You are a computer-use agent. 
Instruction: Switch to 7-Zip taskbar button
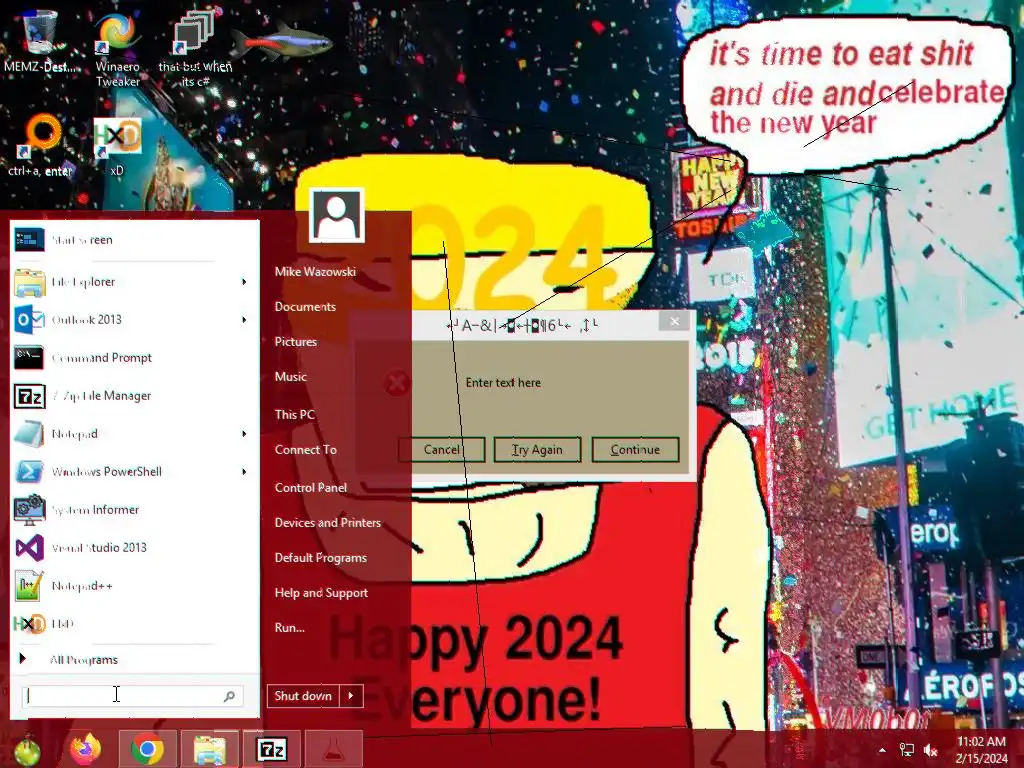[272, 749]
